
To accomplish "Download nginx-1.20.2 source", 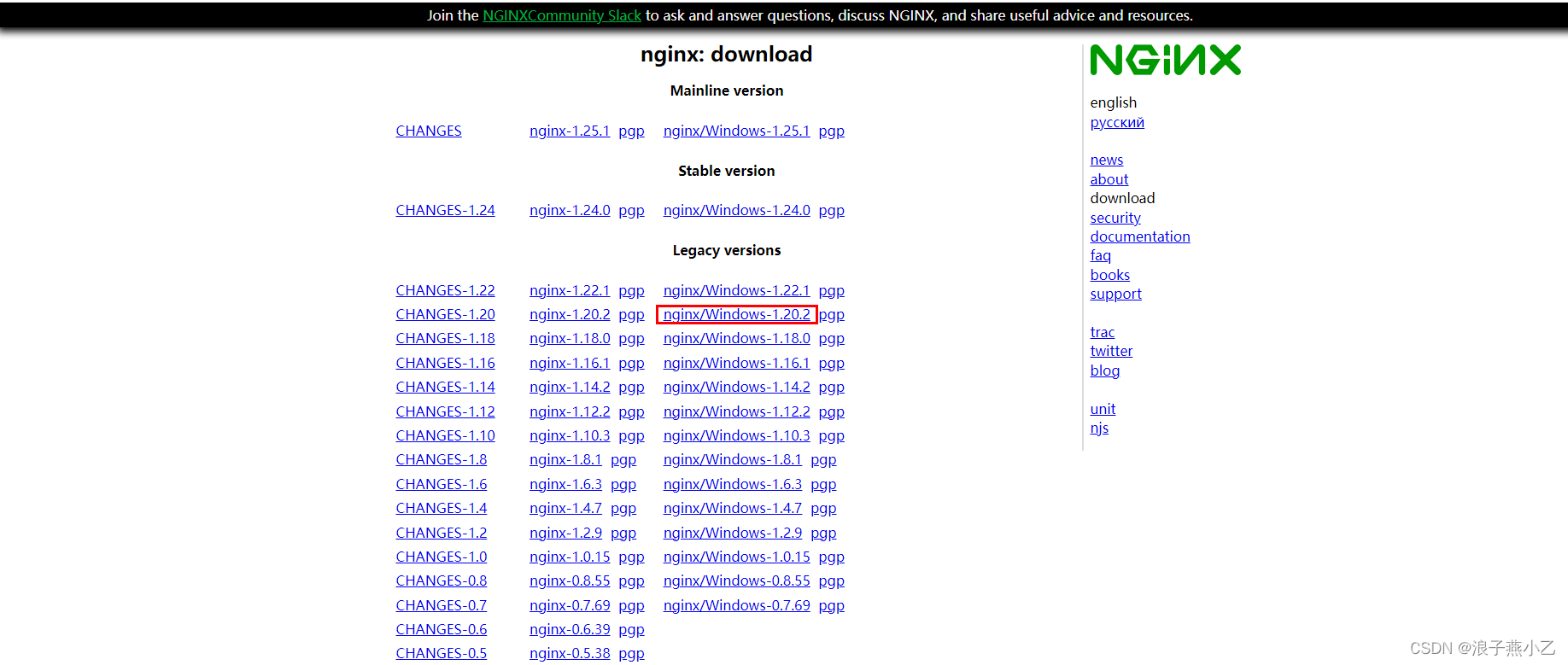I will 570,314.
